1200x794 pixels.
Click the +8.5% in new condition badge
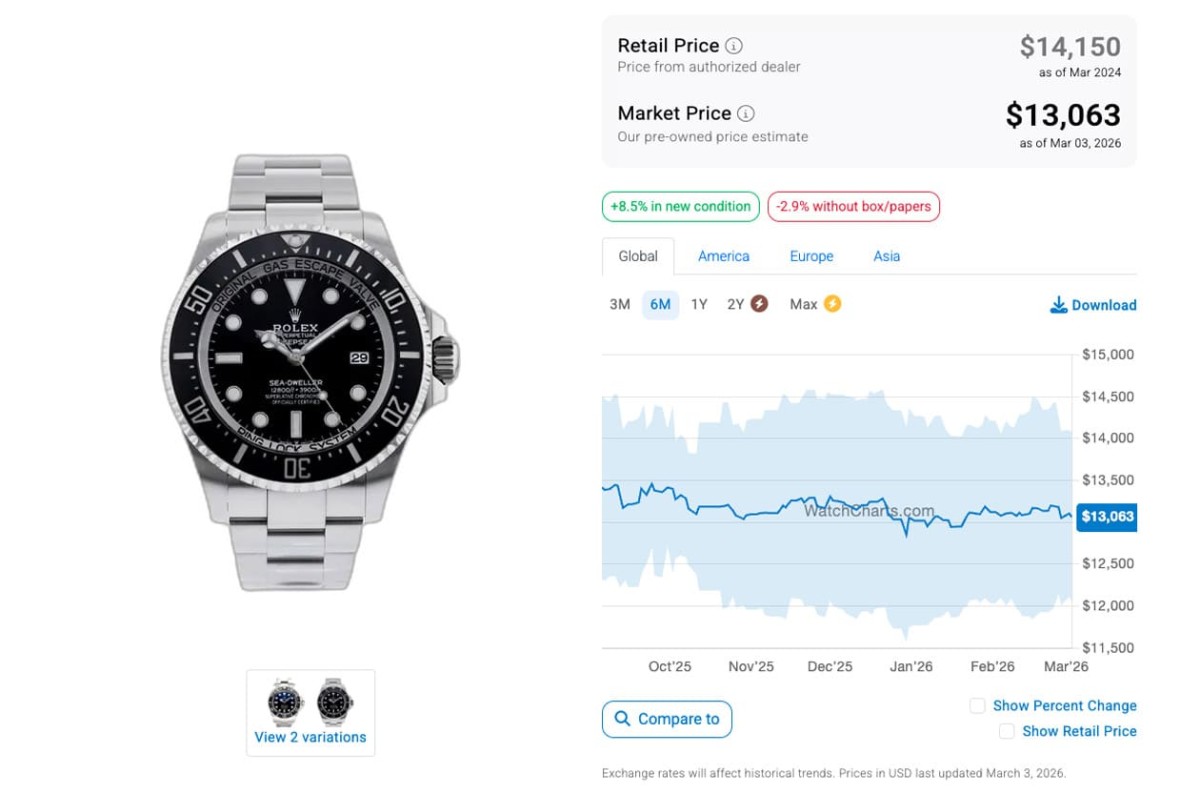tap(680, 207)
